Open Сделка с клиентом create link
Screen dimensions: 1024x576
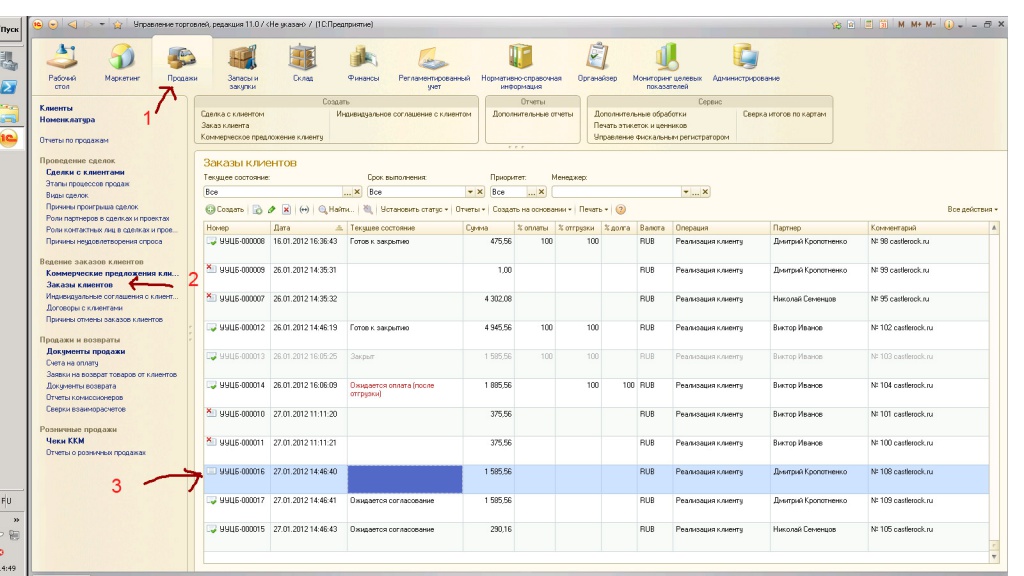(x=232, y=114)
